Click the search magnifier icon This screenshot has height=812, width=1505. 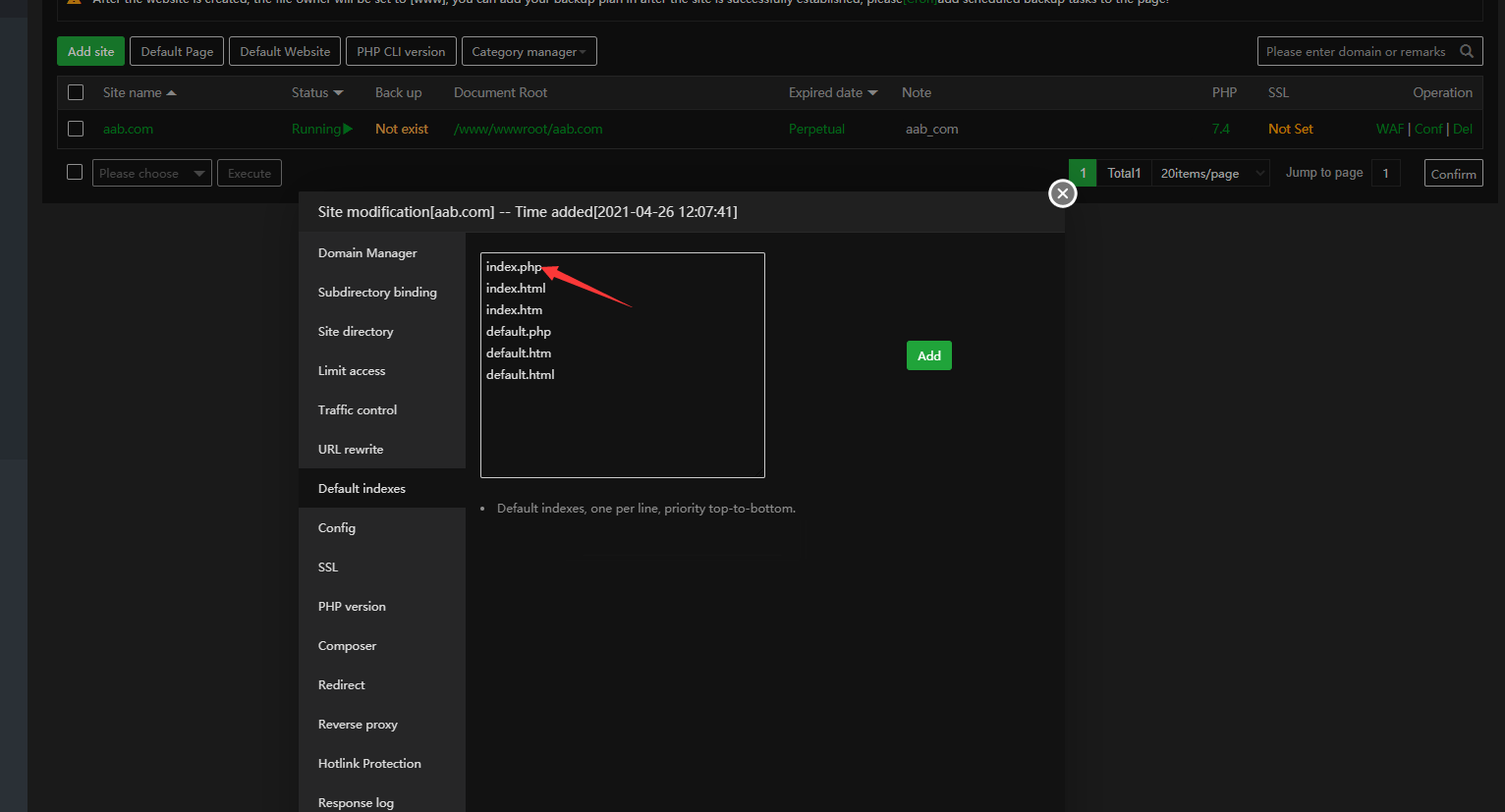1466,51
